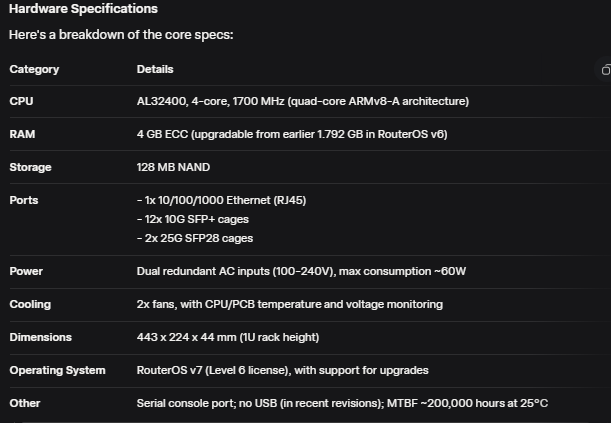
Task: Click the dual redundant AC inputs text
Action: click(301, 271)
